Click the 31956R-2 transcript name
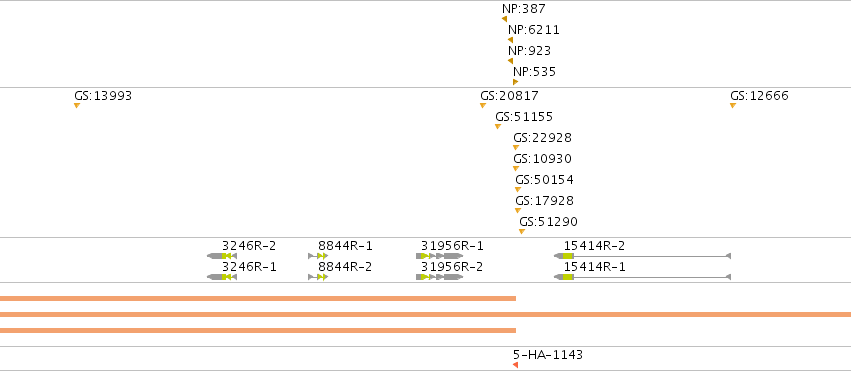The image size is (851, 371). (x=452, y=267)
